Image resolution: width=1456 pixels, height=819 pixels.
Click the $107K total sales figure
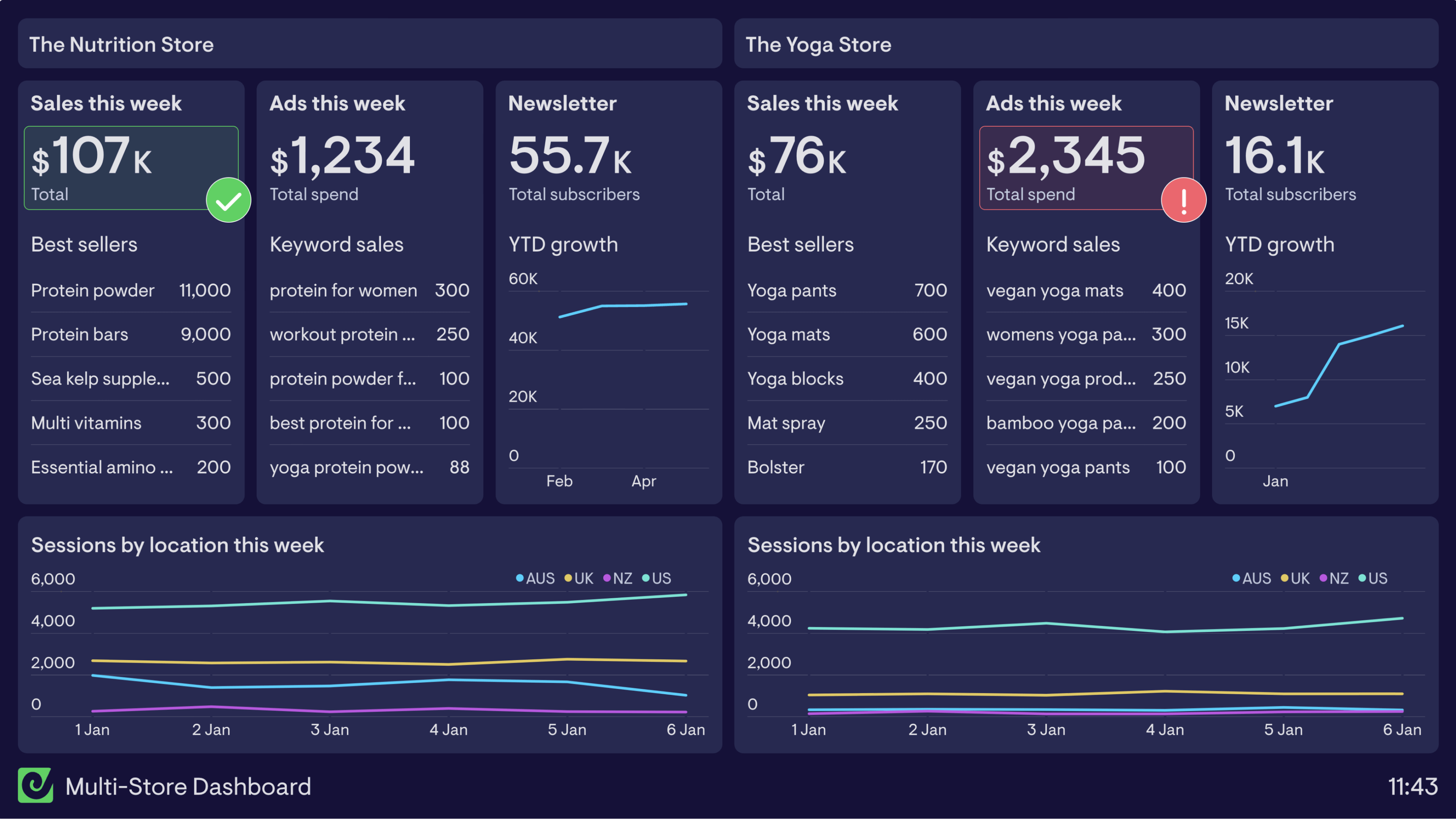point(91,156)
